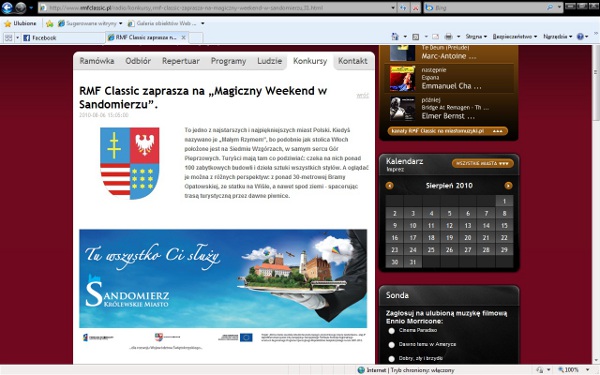The image size is (600, 375).
Task: Click the Sandomierz banner image
Action: (223, 279)
